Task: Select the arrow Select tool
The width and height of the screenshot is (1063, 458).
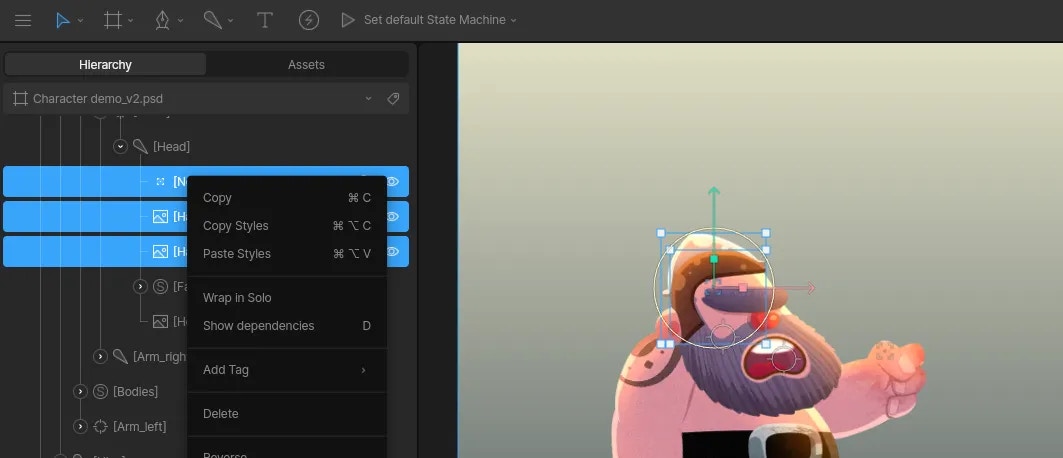Action: tap(62, 20)
